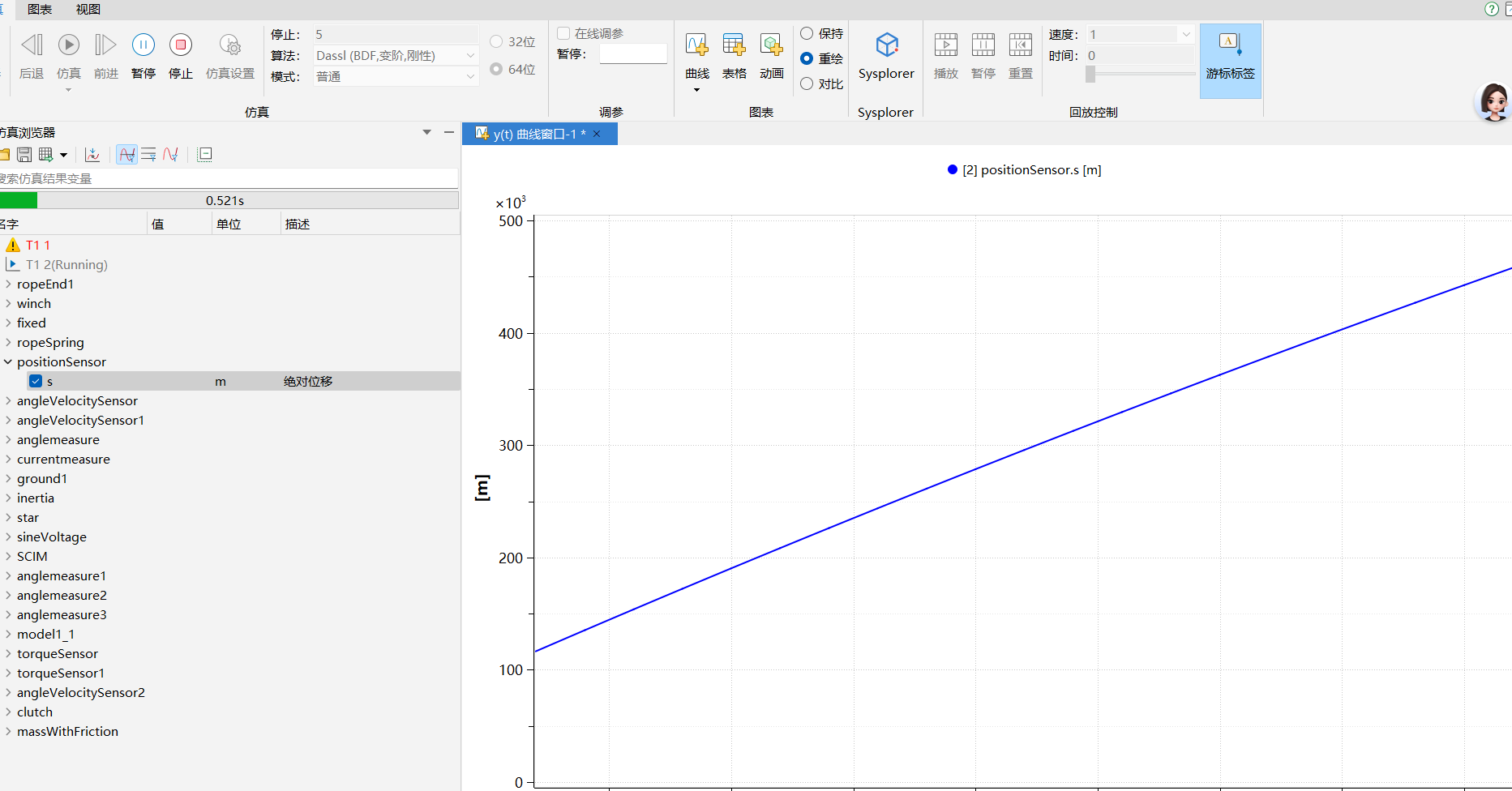This screenshot has height=791, width=1512.
Task: Click the save icon in the simulation browser toolbar
Action: pyautogui.click(x=24, y=154)
